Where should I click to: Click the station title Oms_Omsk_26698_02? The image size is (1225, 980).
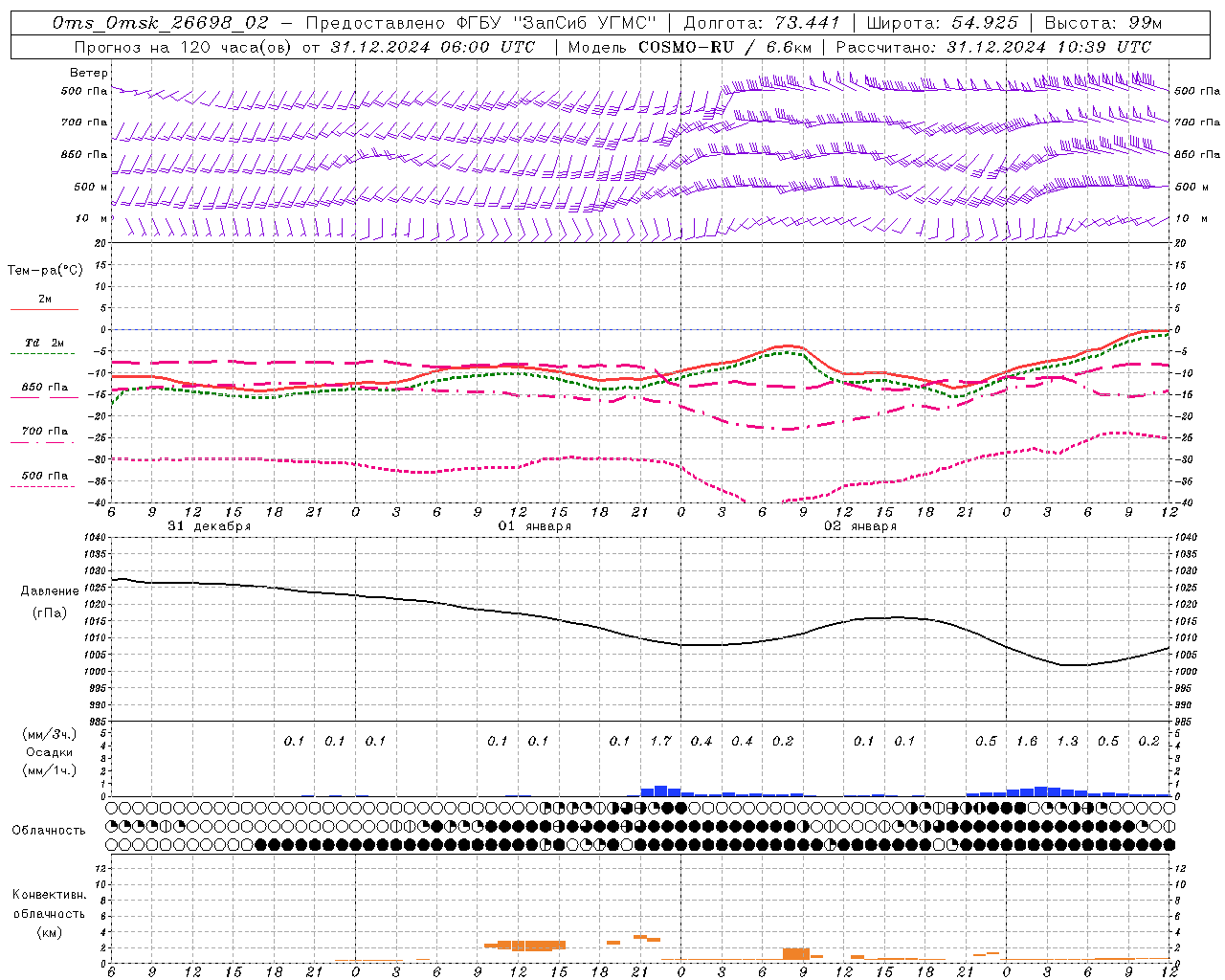click(161, 23)
